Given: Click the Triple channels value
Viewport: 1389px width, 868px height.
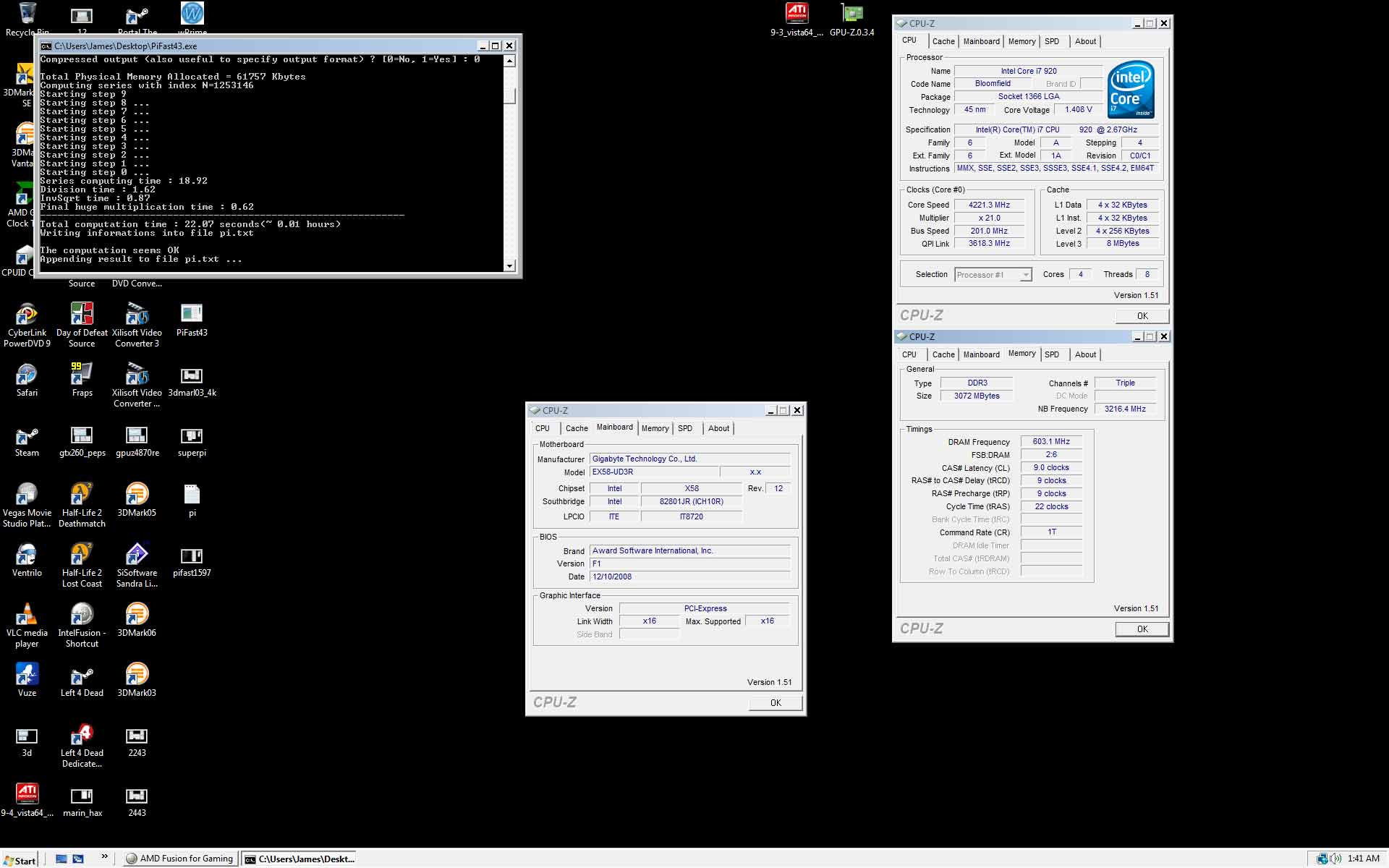Looking at the screenshot, I should [1125, 383].
